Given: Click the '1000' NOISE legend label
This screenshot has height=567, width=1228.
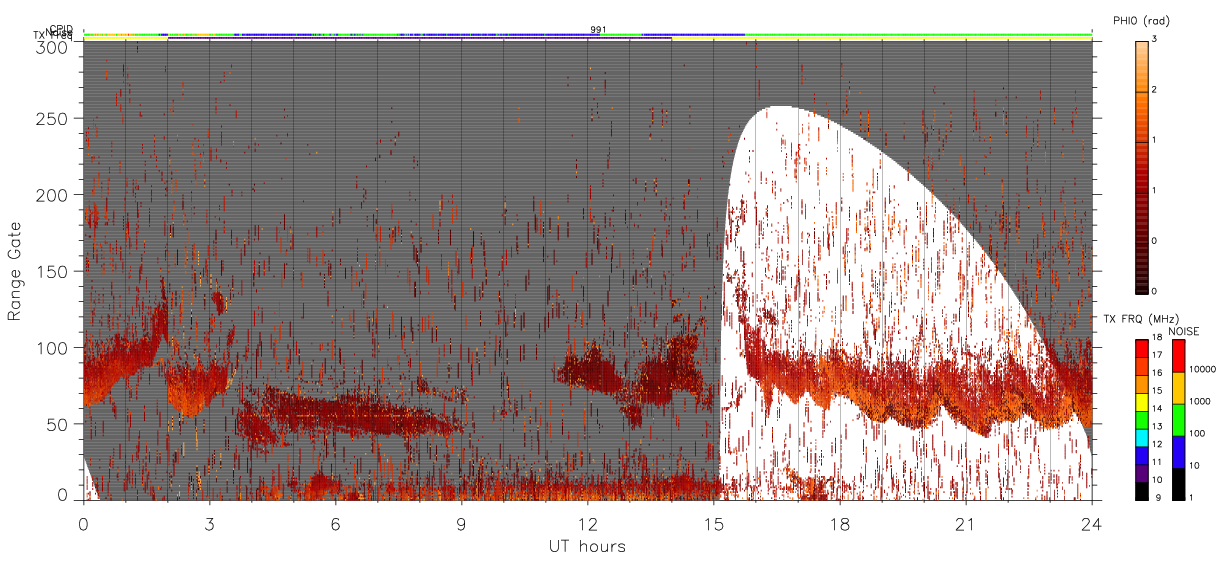Looking at the screenshot, I should pos(1201,402).
